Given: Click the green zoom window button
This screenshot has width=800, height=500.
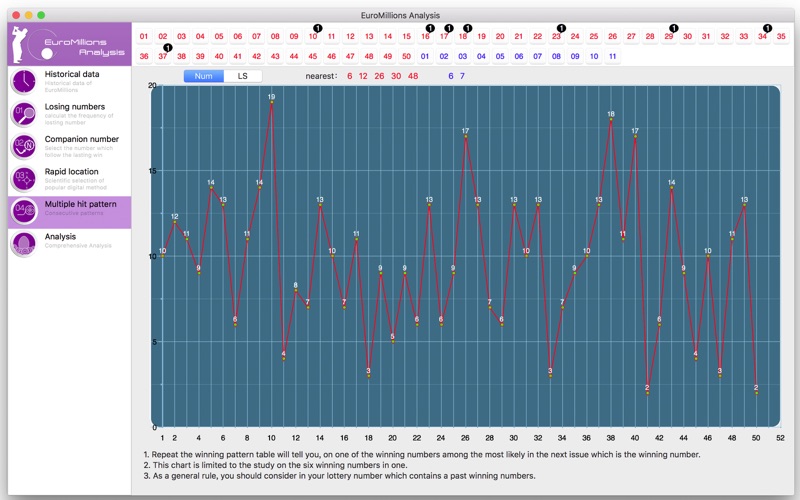Looking at the screenshot, I should pos(41,15).
